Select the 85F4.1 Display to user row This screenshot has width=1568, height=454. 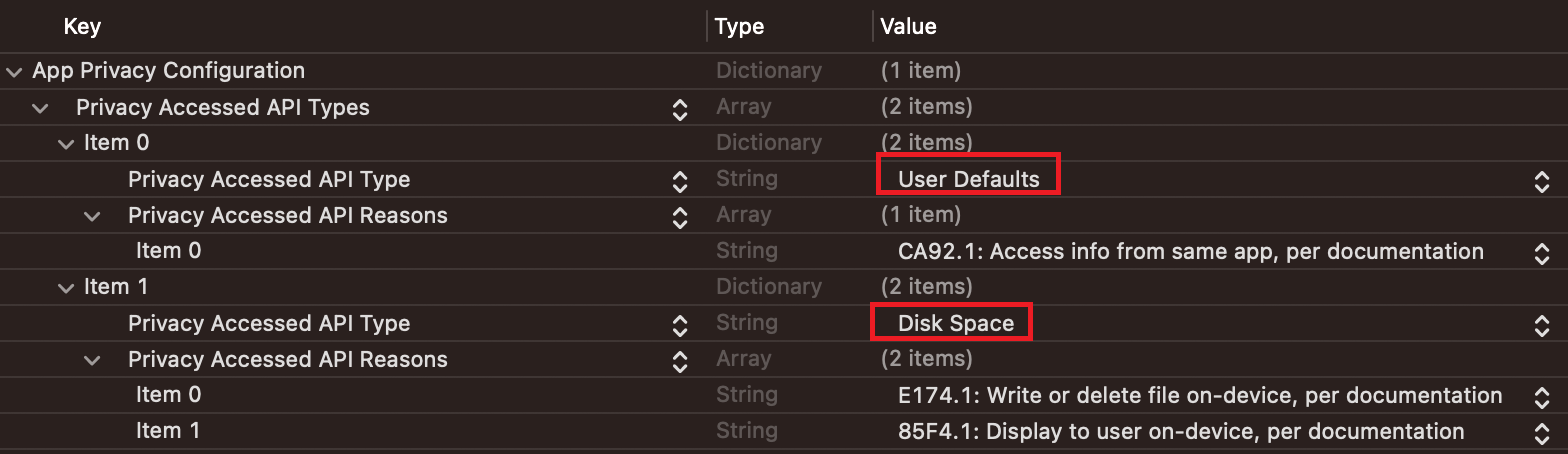[784, 431]
